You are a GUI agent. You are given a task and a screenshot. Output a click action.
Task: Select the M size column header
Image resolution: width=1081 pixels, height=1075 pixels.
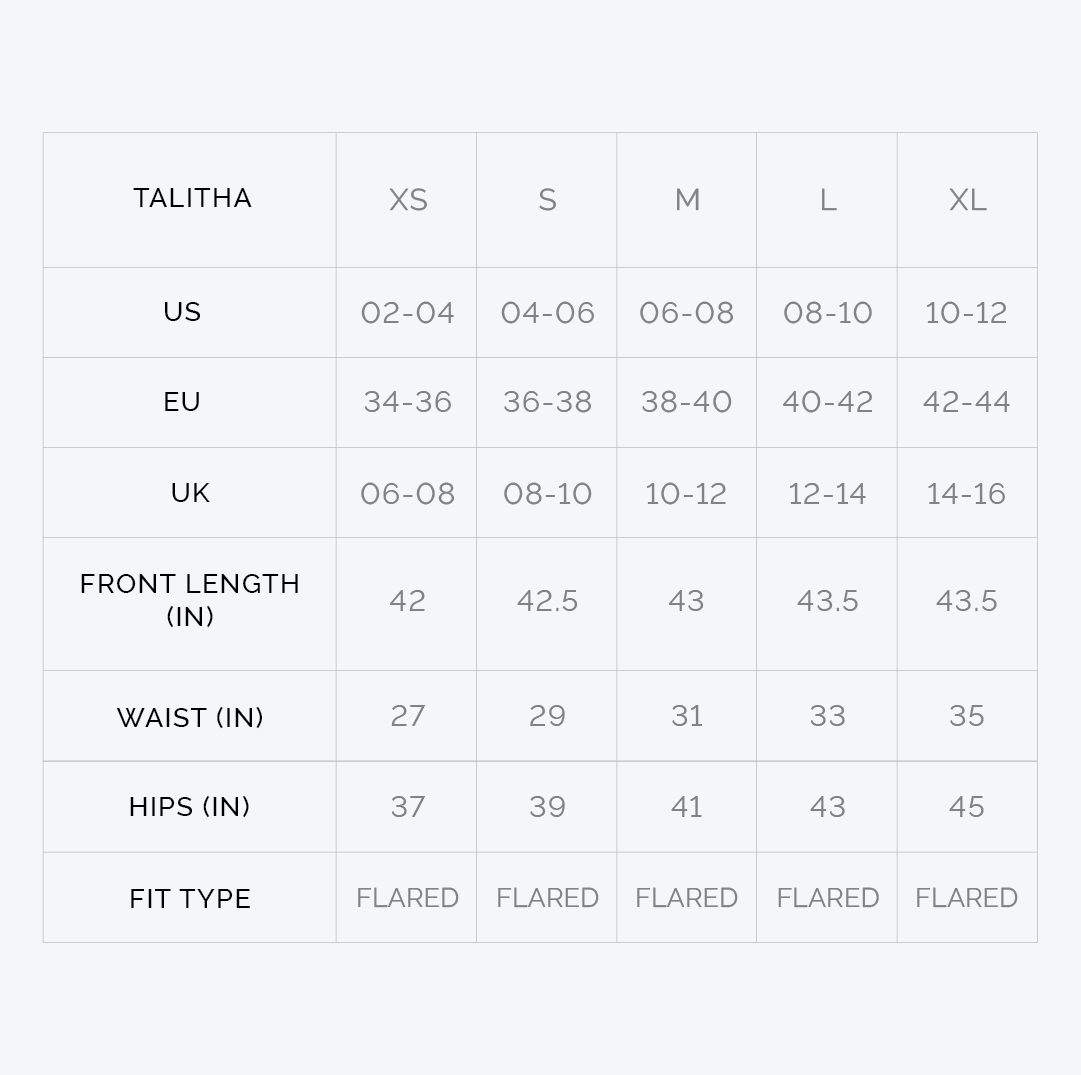tap(687, 200)
